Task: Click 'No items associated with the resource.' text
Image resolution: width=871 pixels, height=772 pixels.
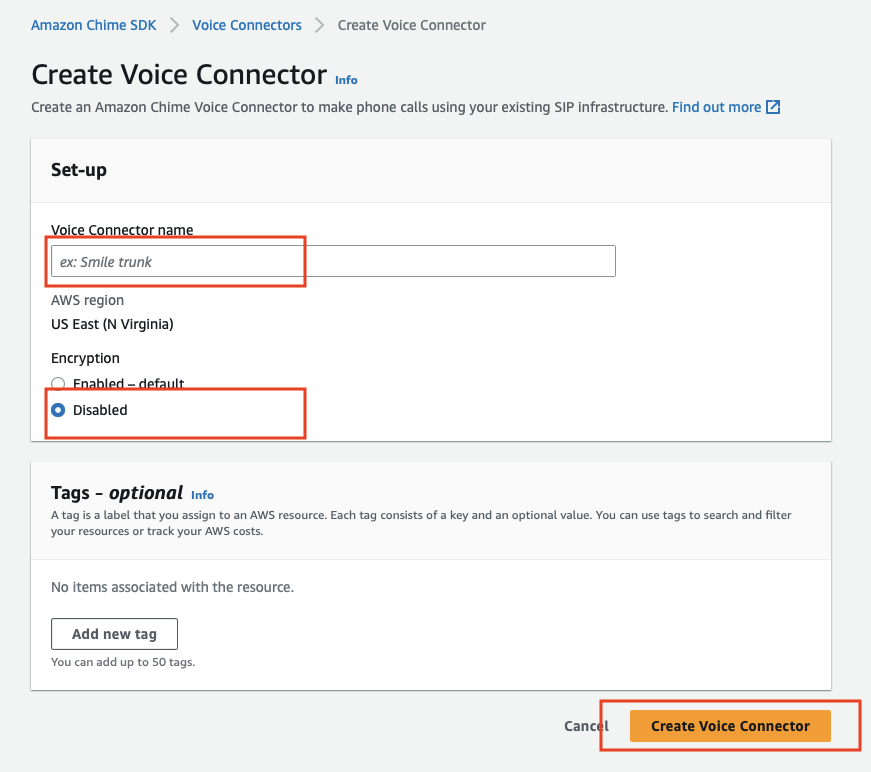Action: tap(172, 587)
